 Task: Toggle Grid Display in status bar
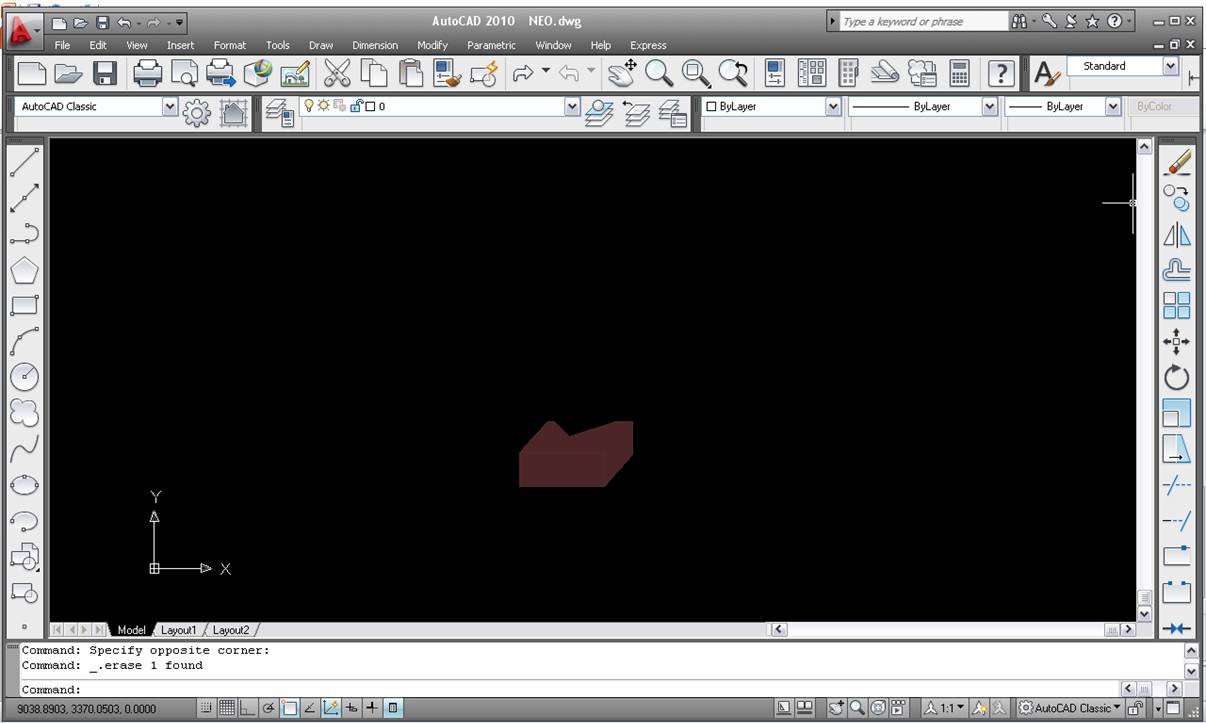tap(227, 708)
